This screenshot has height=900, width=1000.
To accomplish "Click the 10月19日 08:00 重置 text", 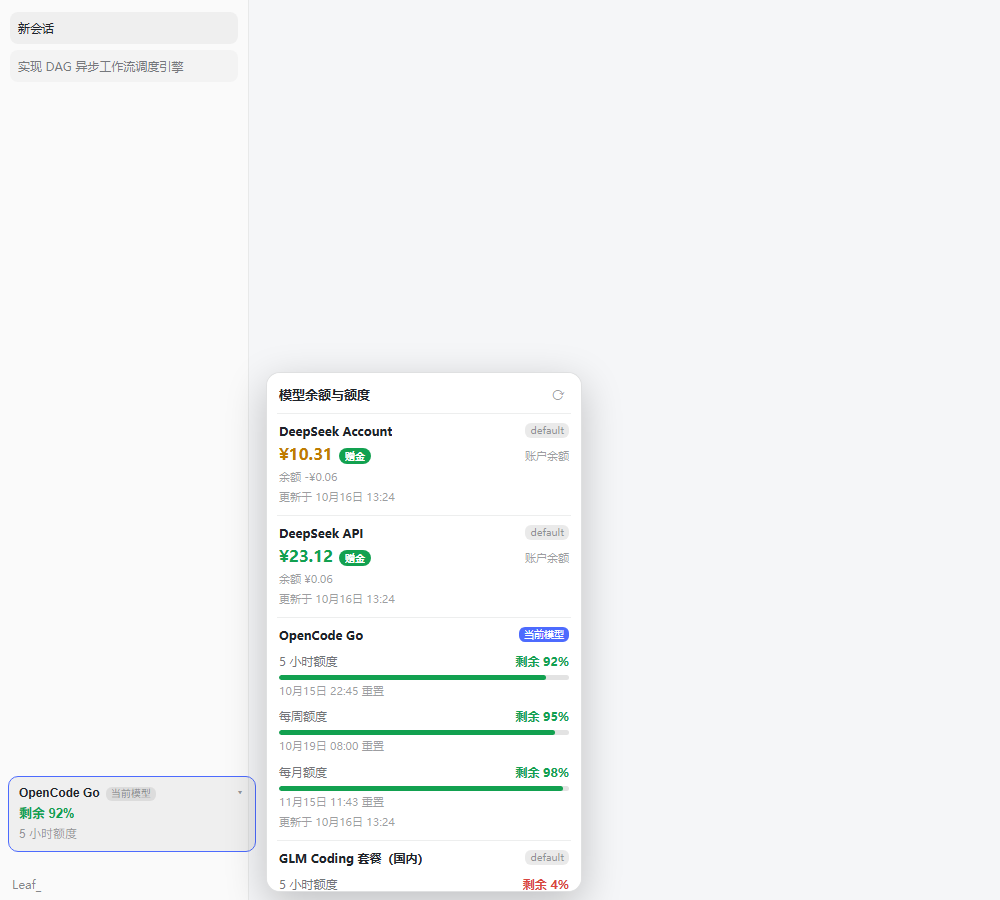I will (331, 746).
